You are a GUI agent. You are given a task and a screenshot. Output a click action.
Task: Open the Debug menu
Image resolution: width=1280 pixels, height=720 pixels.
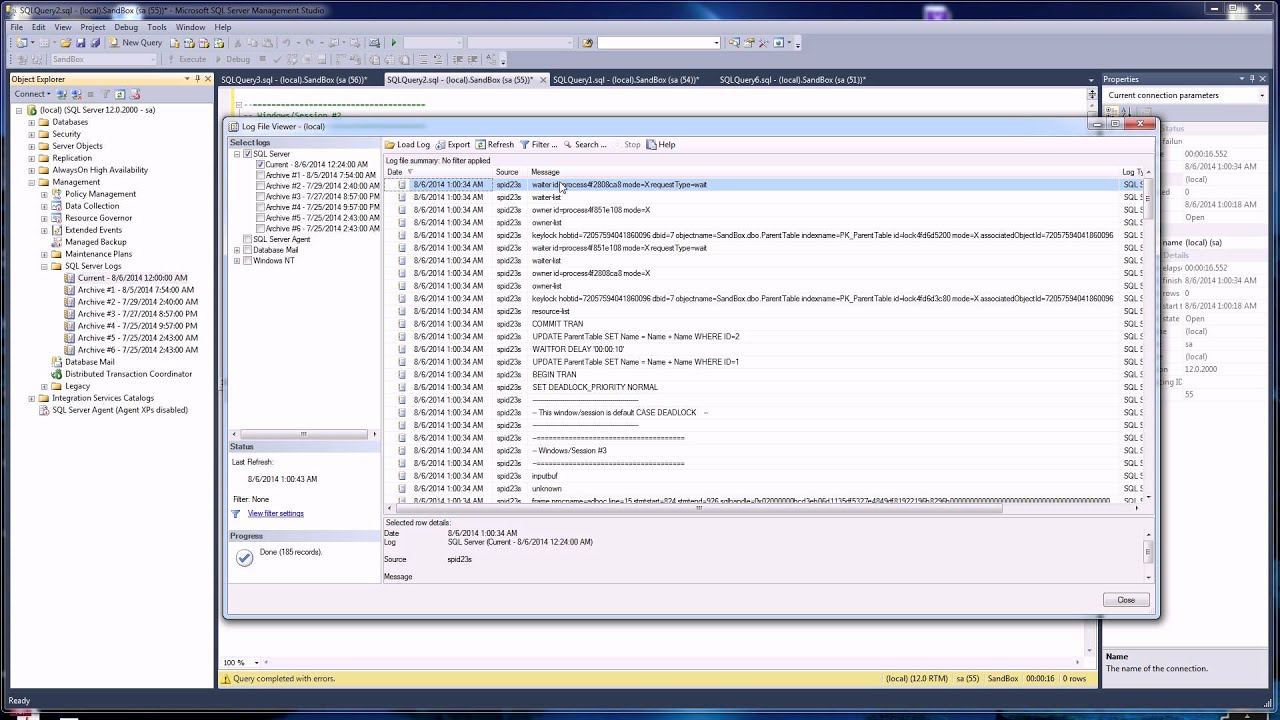pos(126,27)
